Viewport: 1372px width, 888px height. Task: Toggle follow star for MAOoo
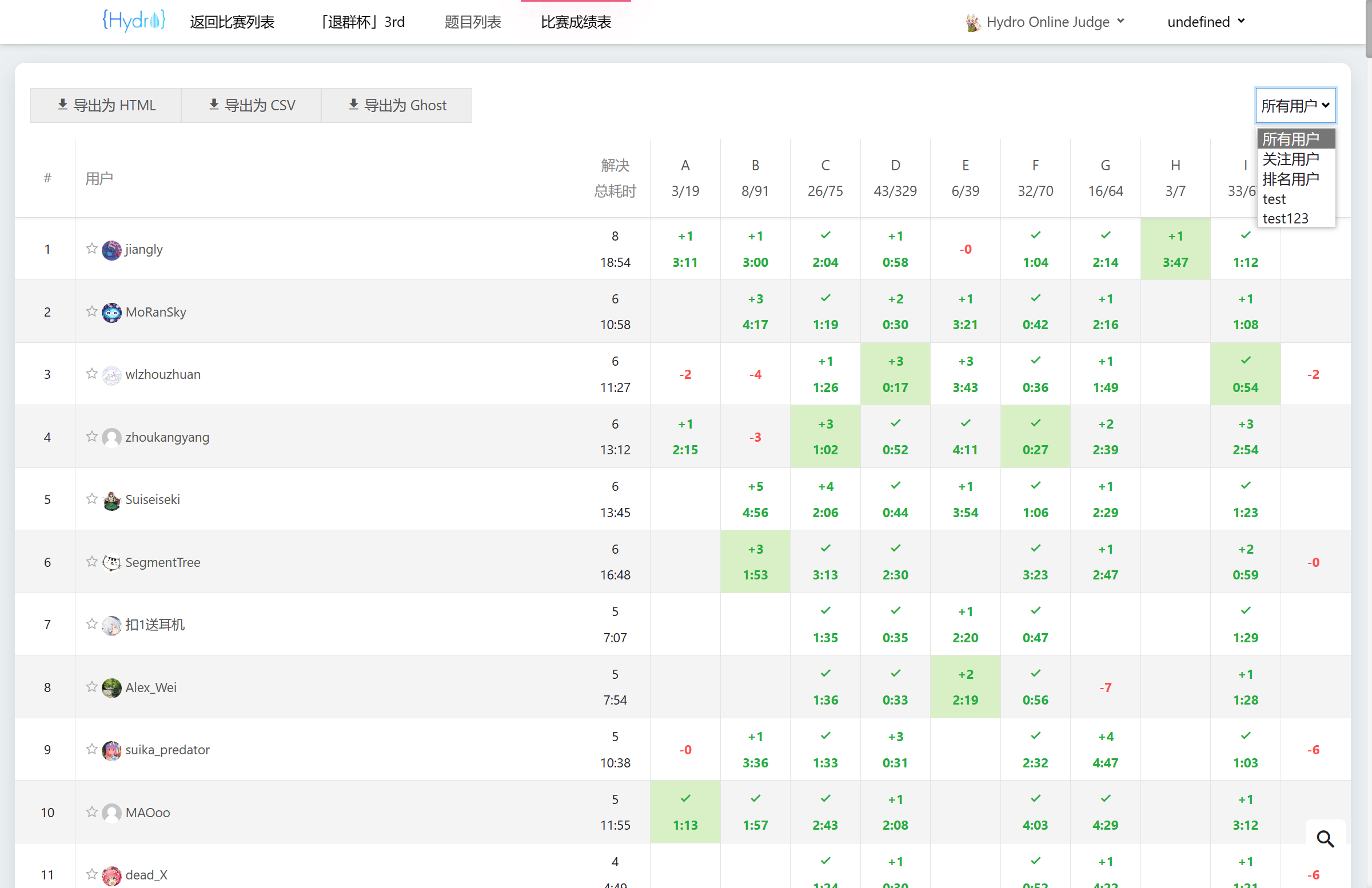click(91, 812)
